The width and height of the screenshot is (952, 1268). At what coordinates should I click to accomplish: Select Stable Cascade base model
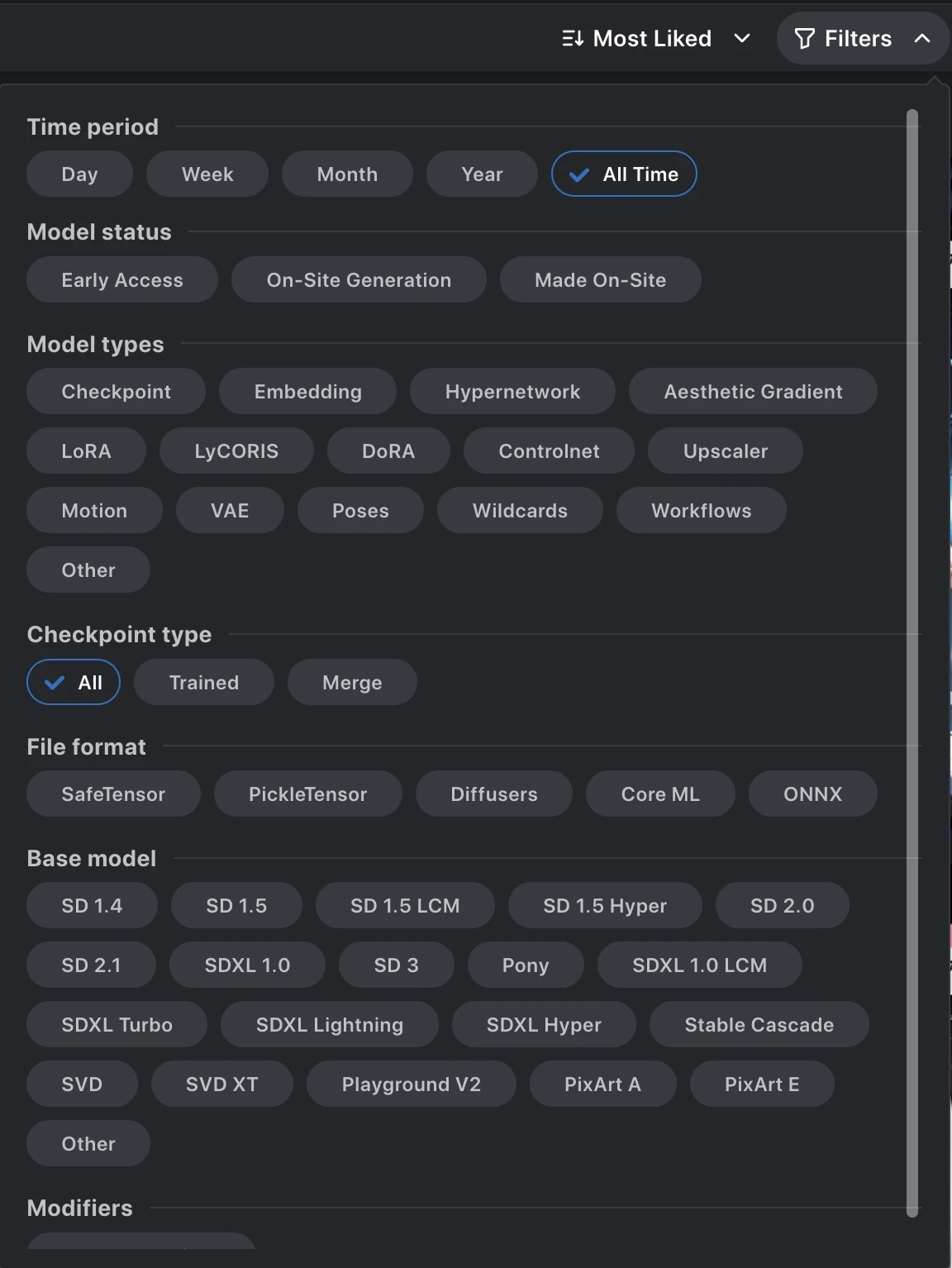[x=759, y=1025]
